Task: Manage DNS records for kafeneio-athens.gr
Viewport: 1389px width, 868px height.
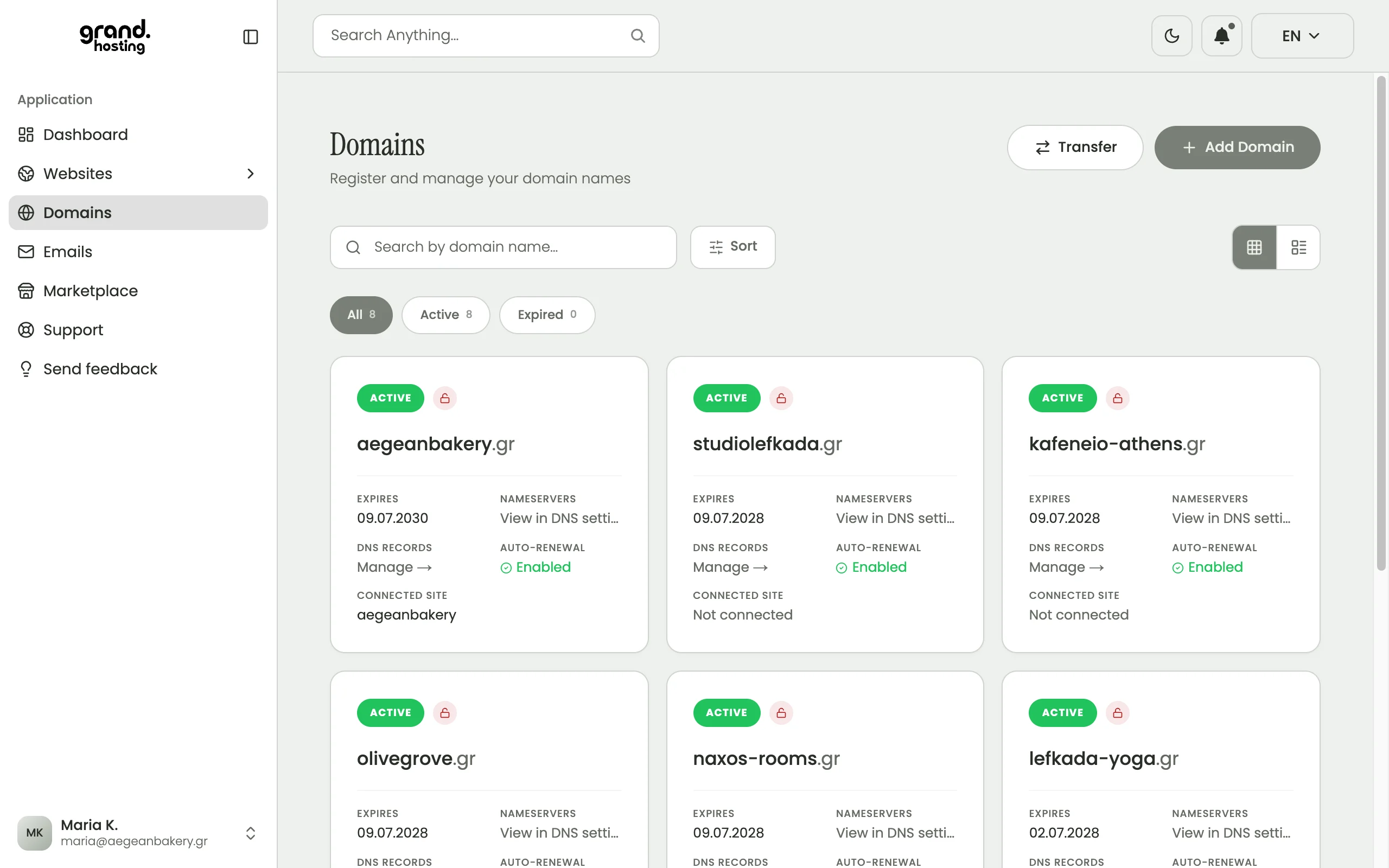Action: click(x=1066, y=567)
